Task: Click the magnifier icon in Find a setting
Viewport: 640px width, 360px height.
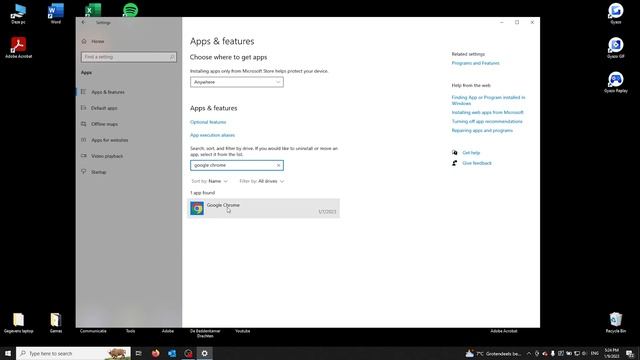Action: tap(172, 57)
